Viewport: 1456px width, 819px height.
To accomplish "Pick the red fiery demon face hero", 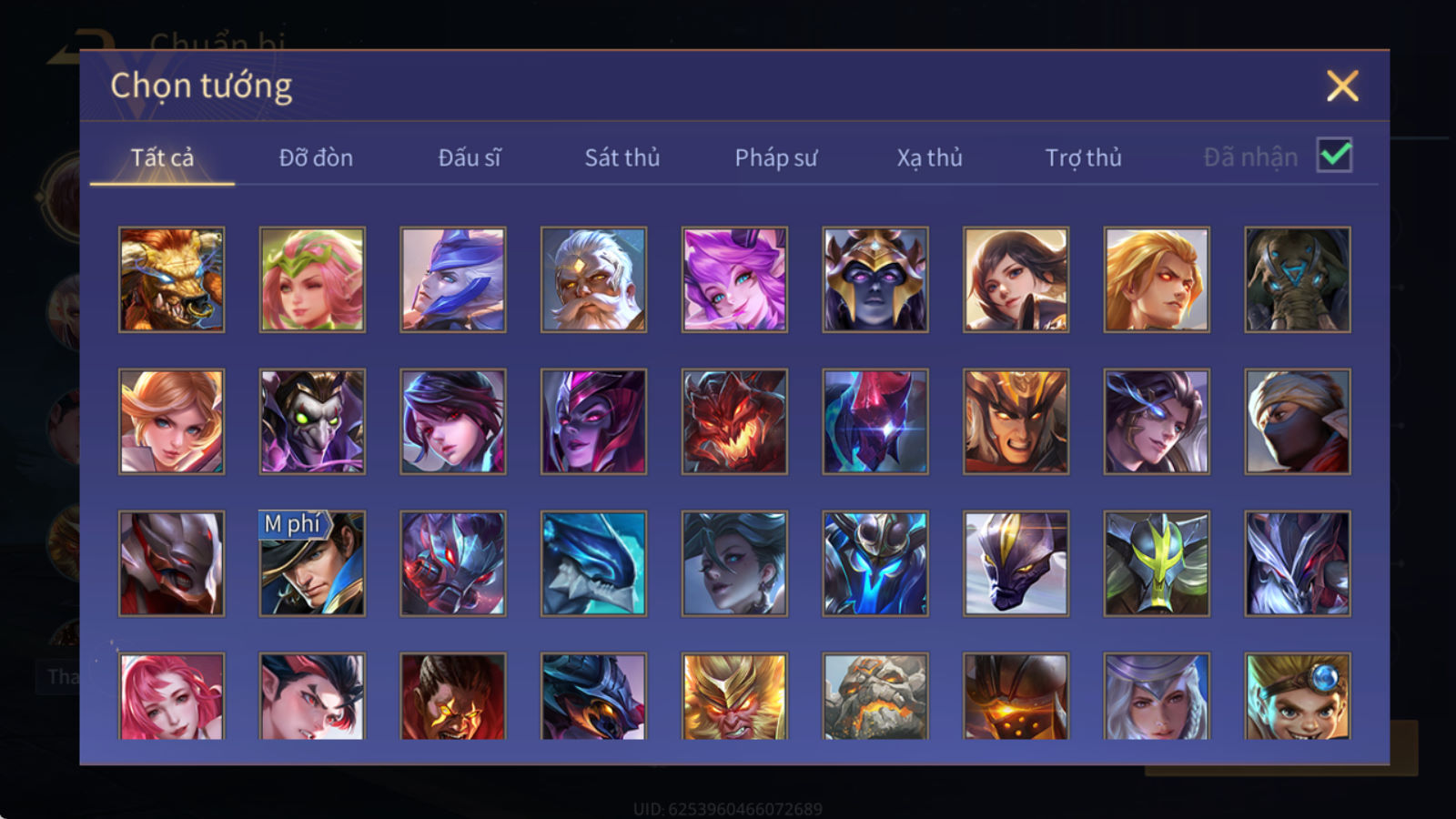I will point(734,421).
